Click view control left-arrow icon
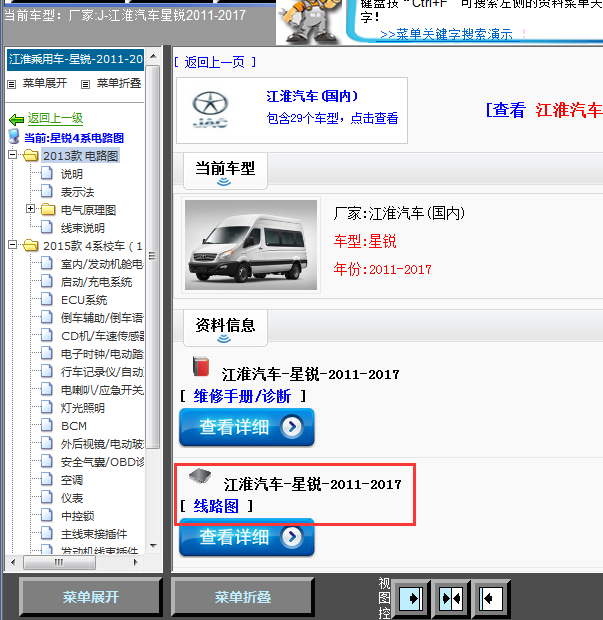 click(x=490, y=598)
